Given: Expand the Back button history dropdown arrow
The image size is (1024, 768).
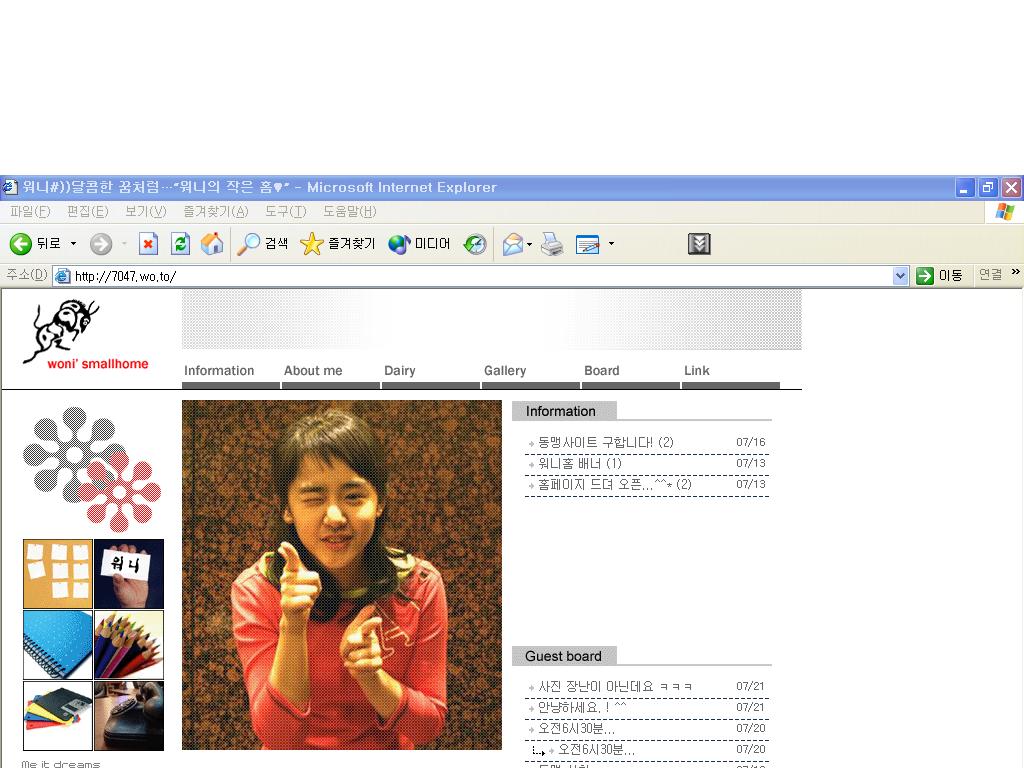Looking at the screenshot, I should pos(73,244).
